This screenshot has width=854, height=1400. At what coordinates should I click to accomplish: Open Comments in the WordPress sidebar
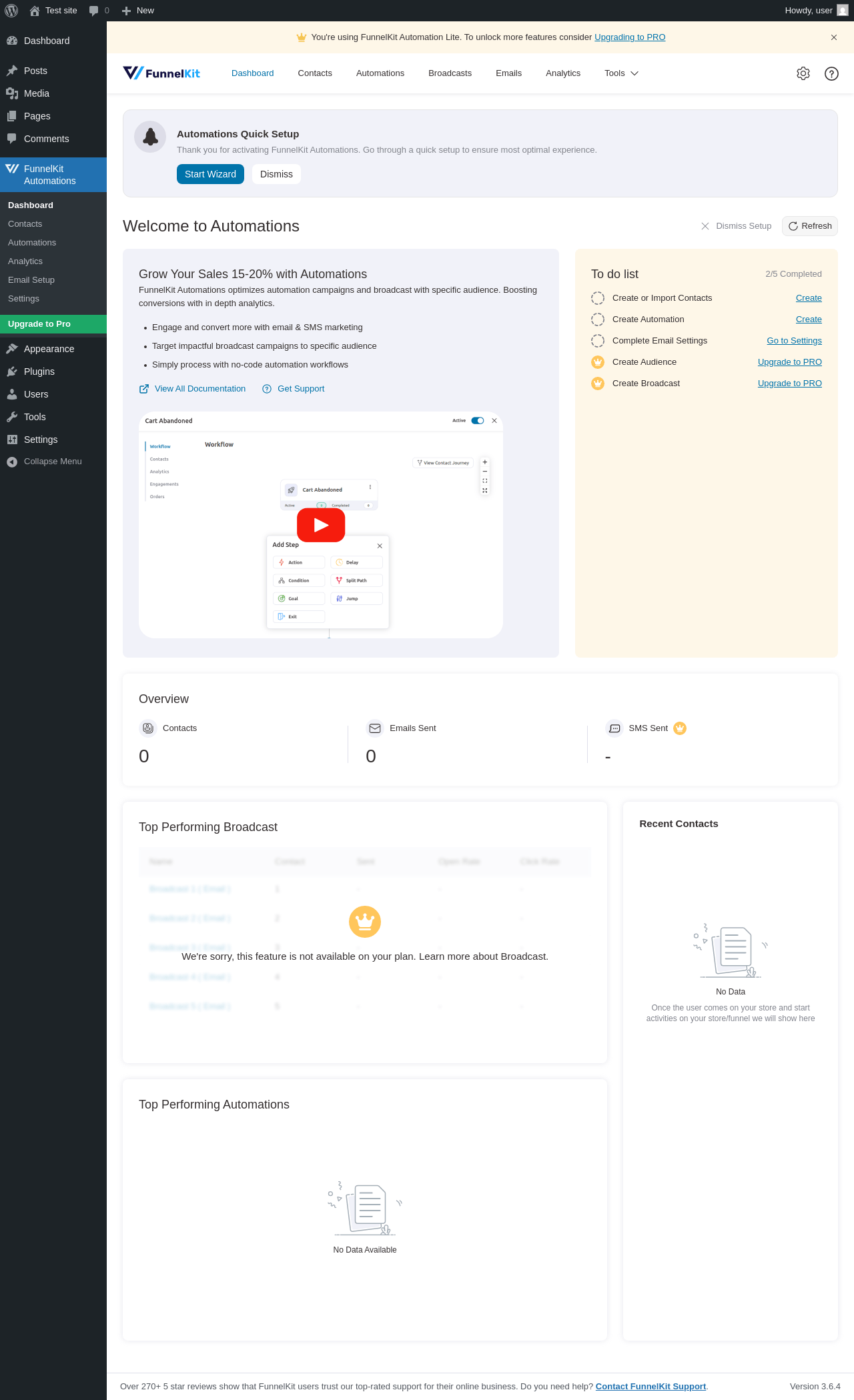tap(53, 139)
